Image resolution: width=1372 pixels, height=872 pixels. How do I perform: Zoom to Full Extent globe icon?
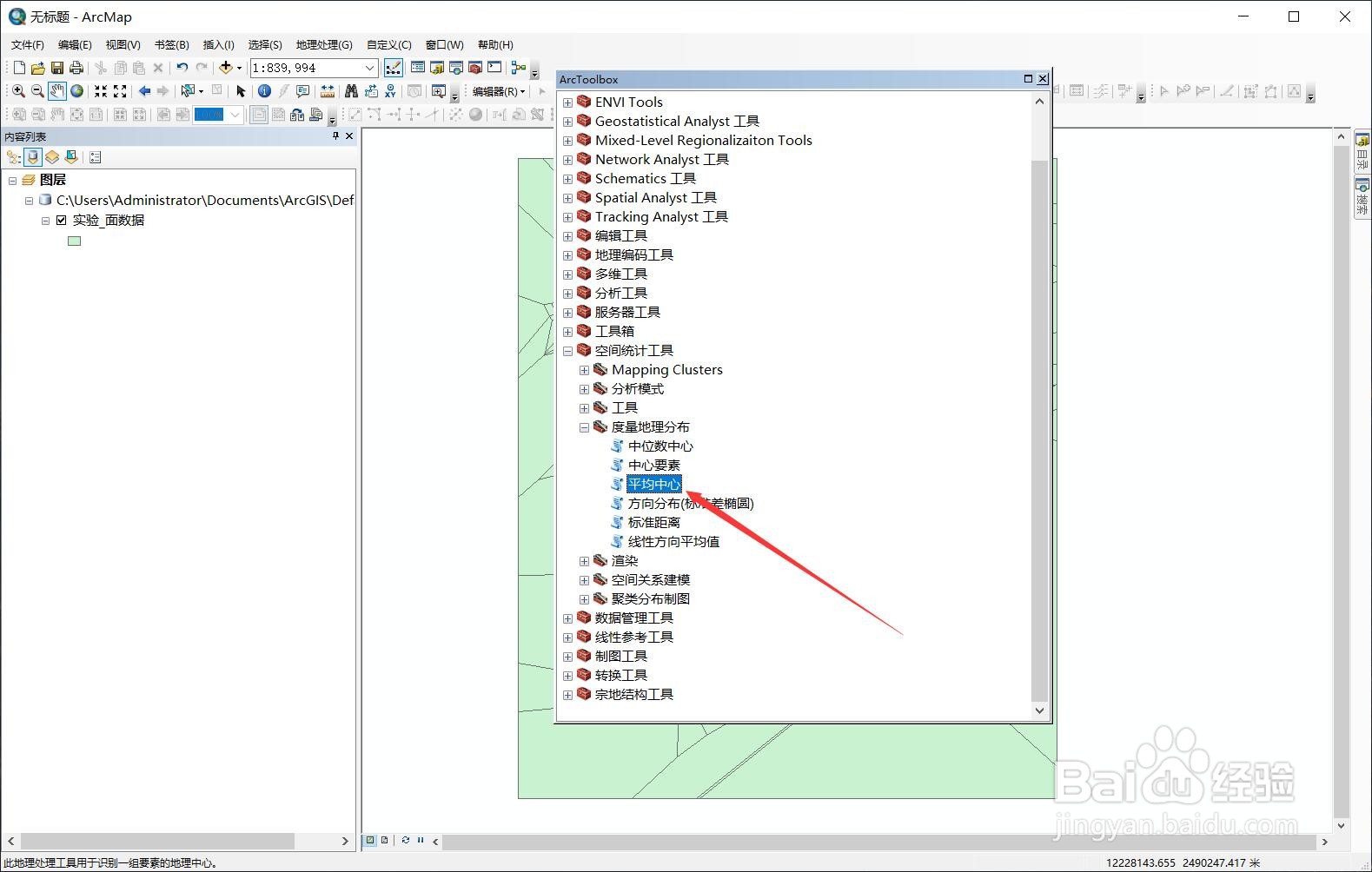pos(76,91)
